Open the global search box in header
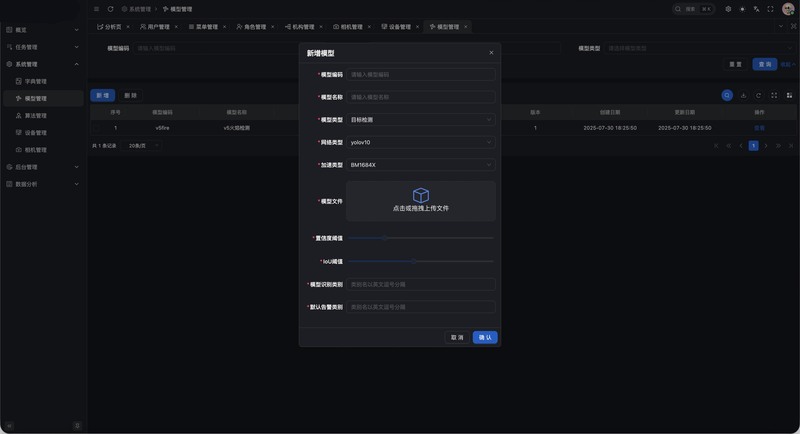Image resolution: width=800 pixels, height=434 pixels. [x=693, y=9]
